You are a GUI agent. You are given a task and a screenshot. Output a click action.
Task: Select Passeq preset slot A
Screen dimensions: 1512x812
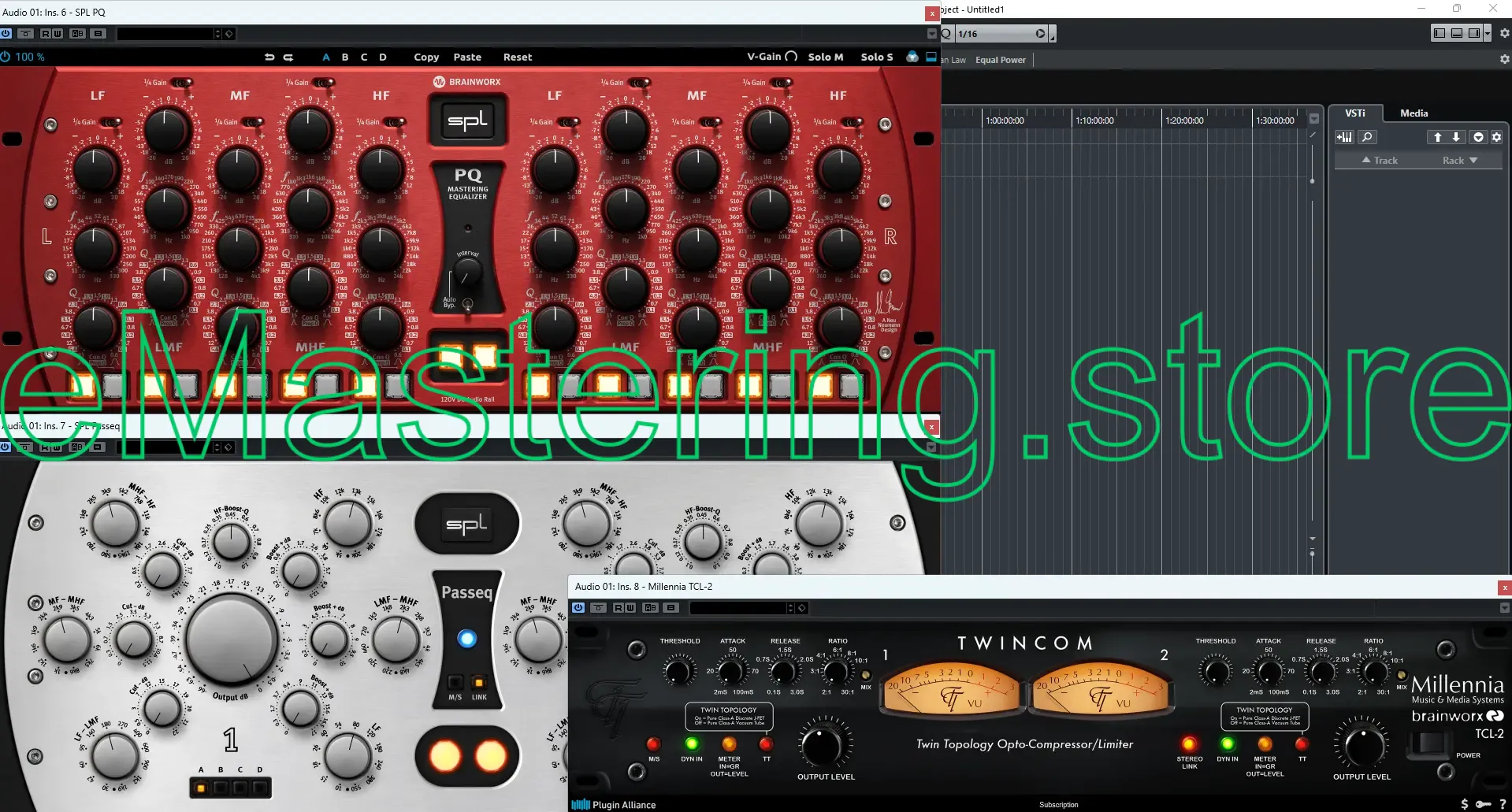pos(201,787)
